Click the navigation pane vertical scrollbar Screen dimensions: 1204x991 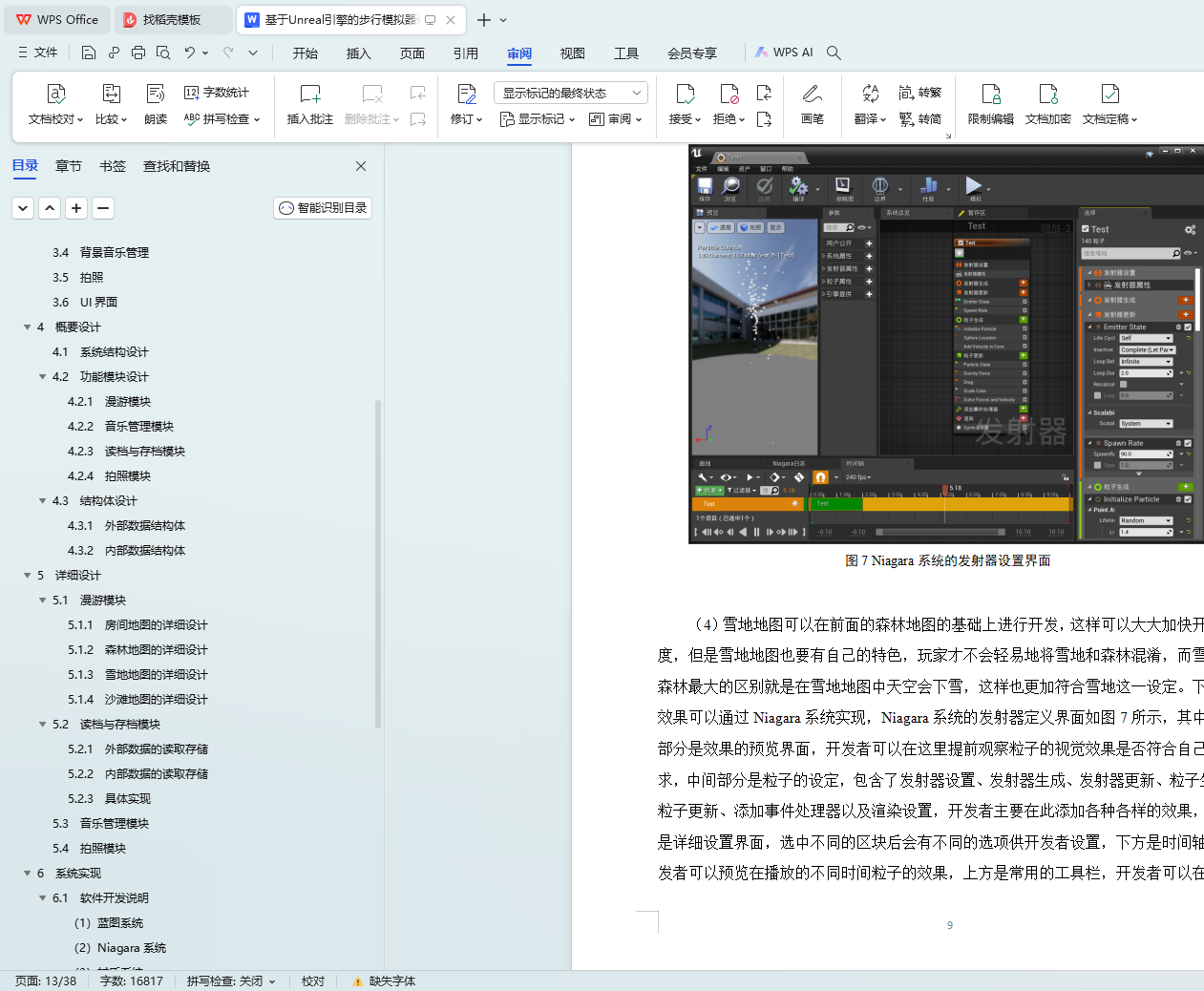(378, 563)
